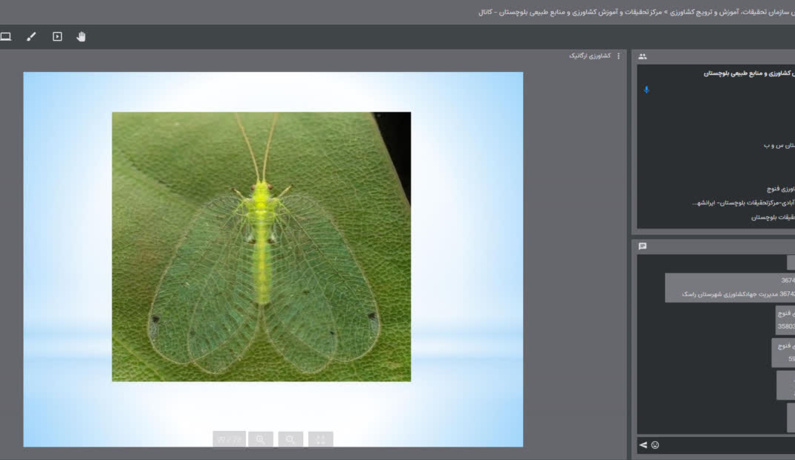Click the first magnifier zoom button under slide
Image resolution: width=795 pixels, height=460 pixels.
261,439
